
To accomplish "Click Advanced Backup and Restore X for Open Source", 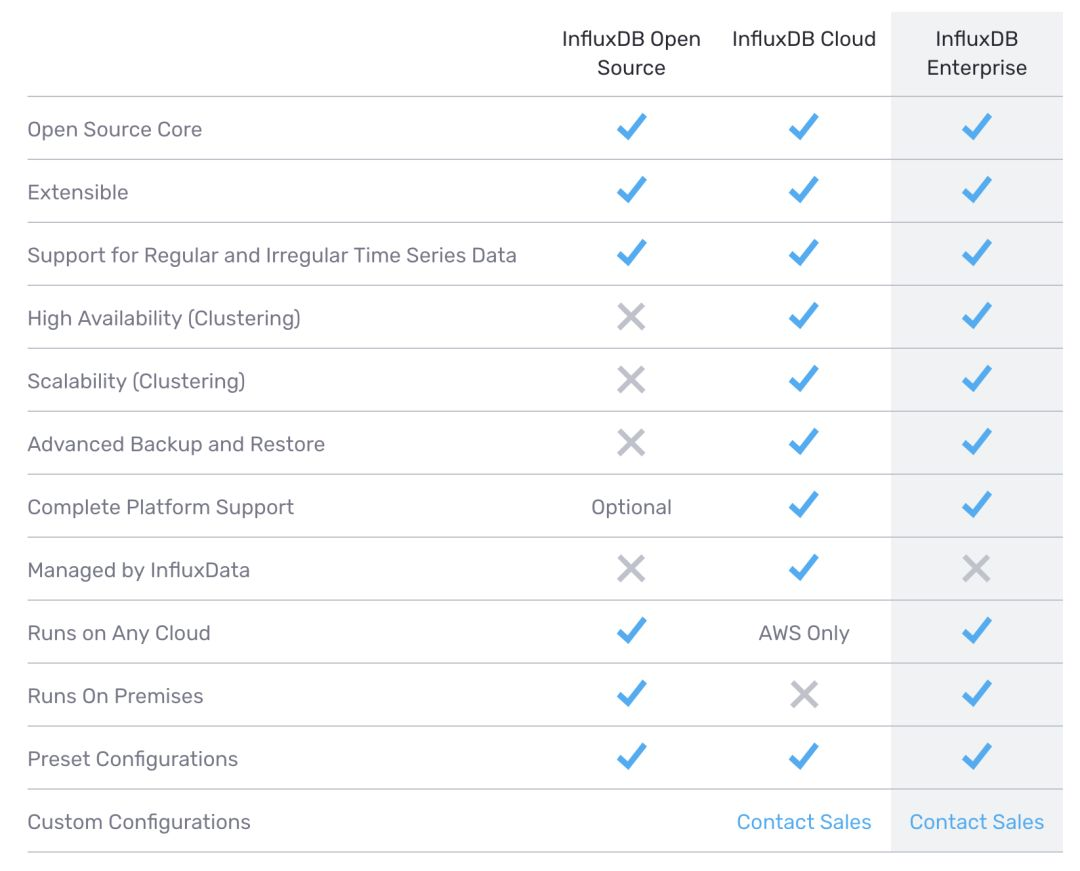I will [x=631, y=443].
